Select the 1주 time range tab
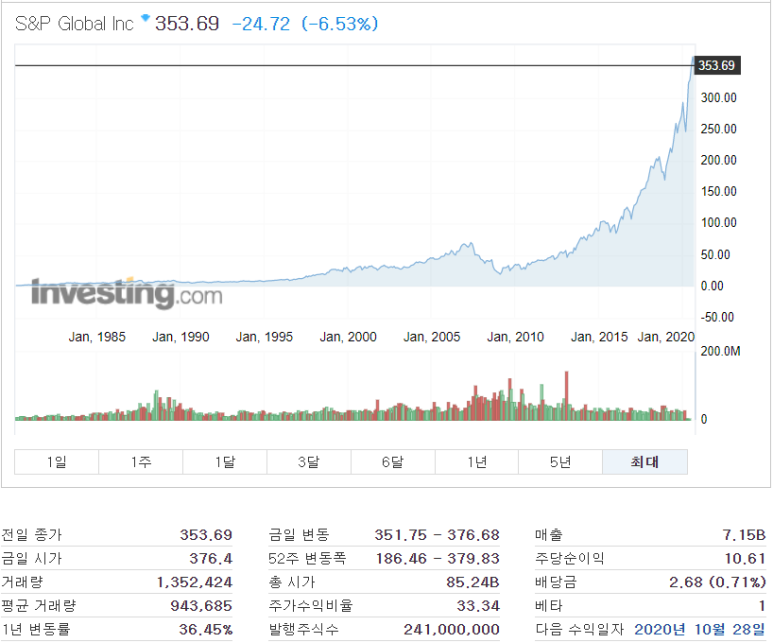Screen dimensions: 773x643 tap(141, 462)
